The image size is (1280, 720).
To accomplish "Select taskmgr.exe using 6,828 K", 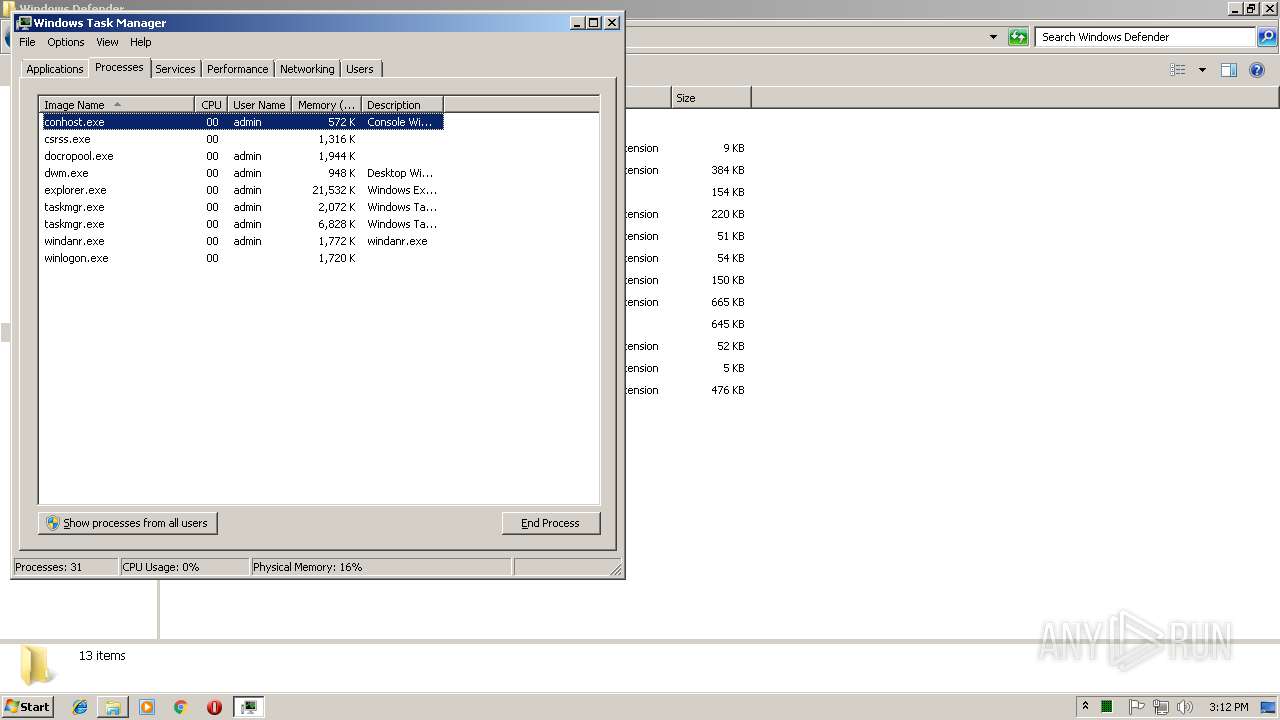I will (x=243, y=224).
